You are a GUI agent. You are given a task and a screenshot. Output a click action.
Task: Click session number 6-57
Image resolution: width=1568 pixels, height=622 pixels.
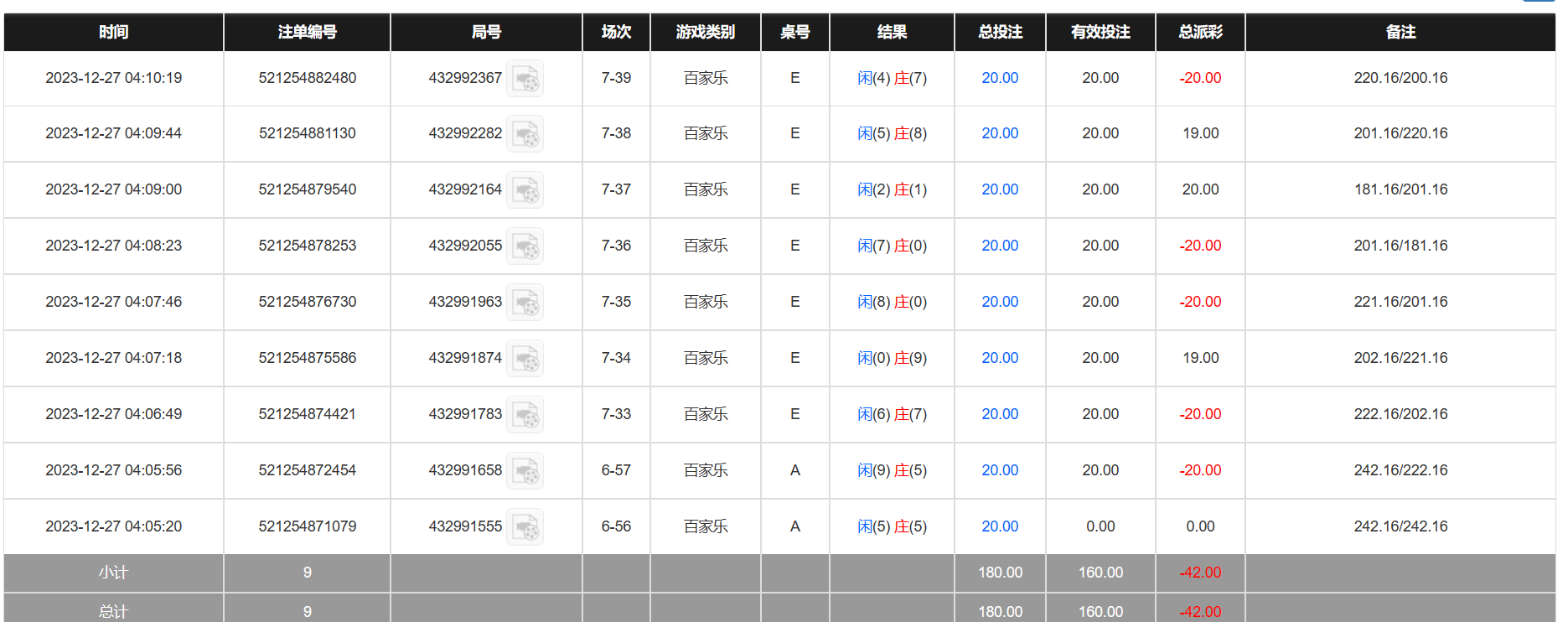617,470
